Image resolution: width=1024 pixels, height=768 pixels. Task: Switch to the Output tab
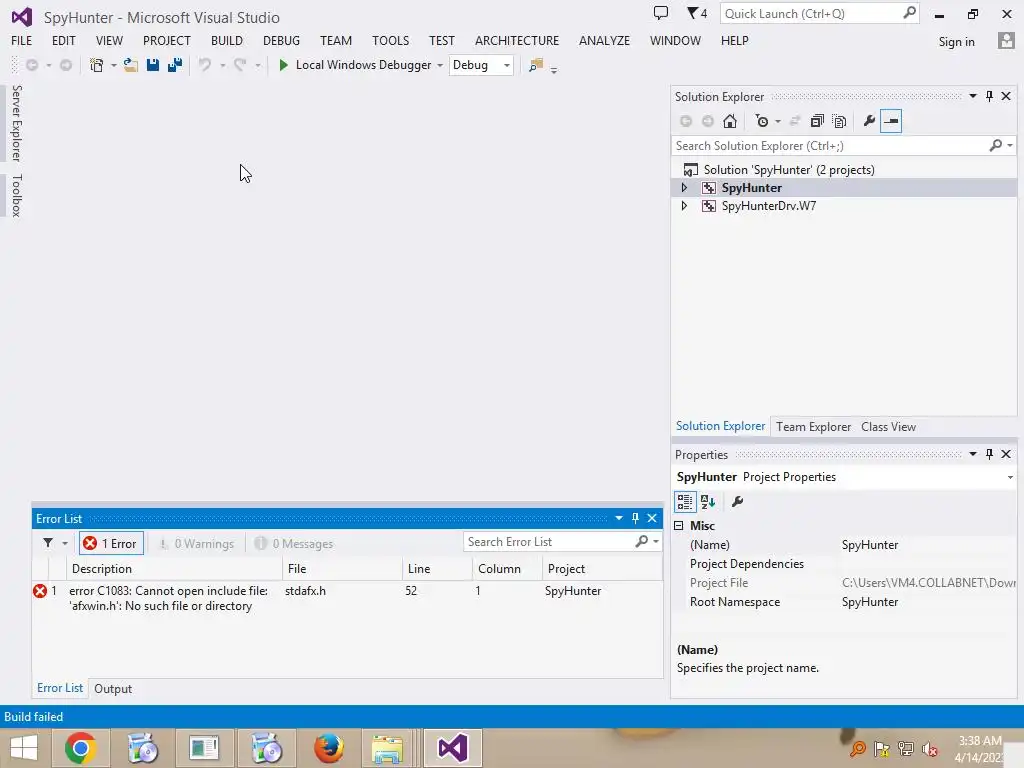[x=113, y=689]
